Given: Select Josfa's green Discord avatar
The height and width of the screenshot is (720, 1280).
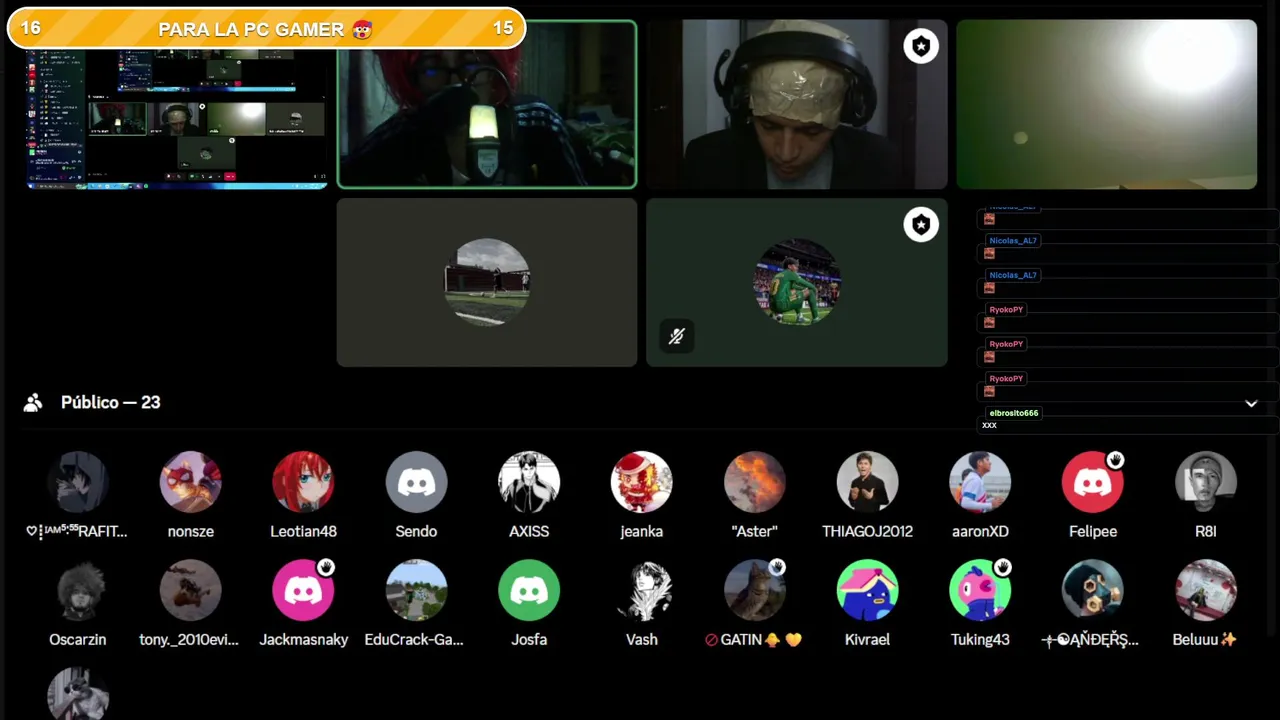Looking at the screenshot, I should click(x=529, y=590).
